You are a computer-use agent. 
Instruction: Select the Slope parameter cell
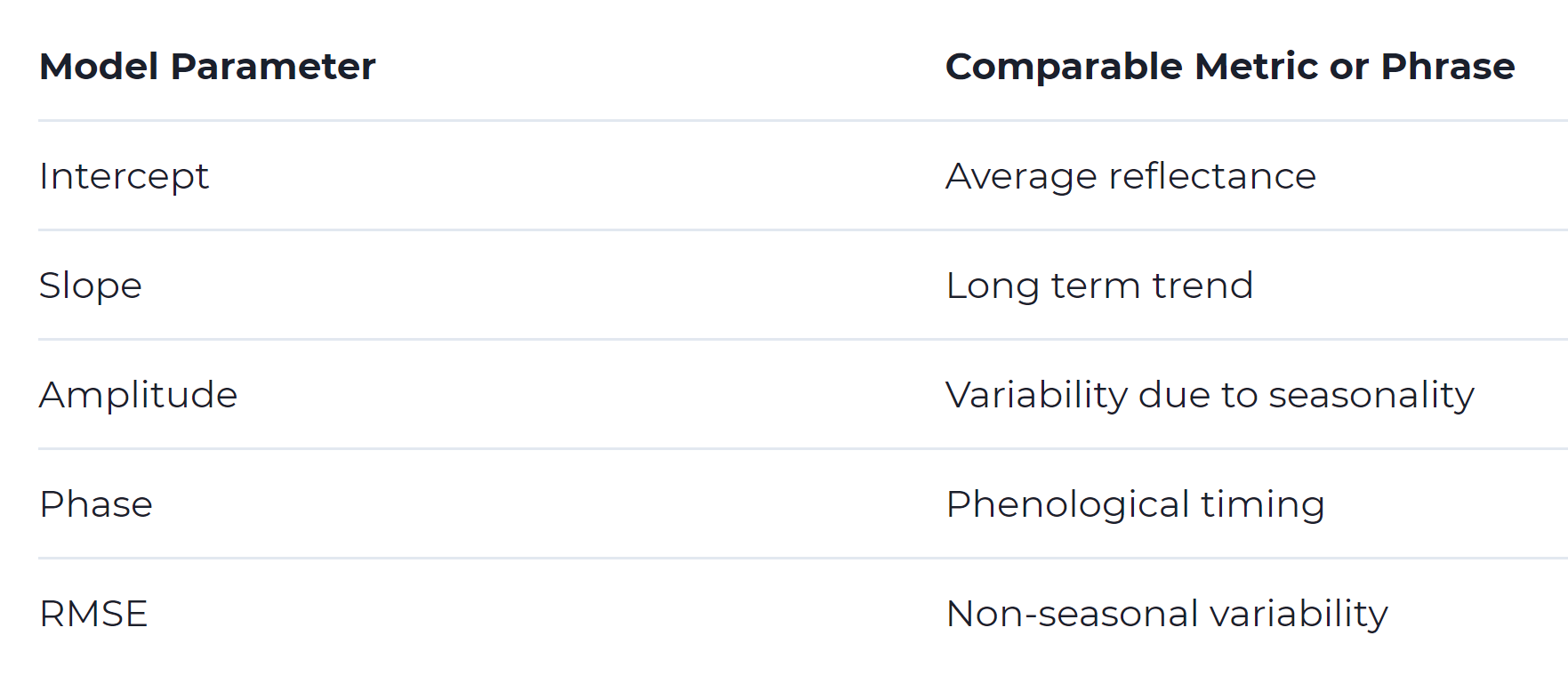point(91,286)
